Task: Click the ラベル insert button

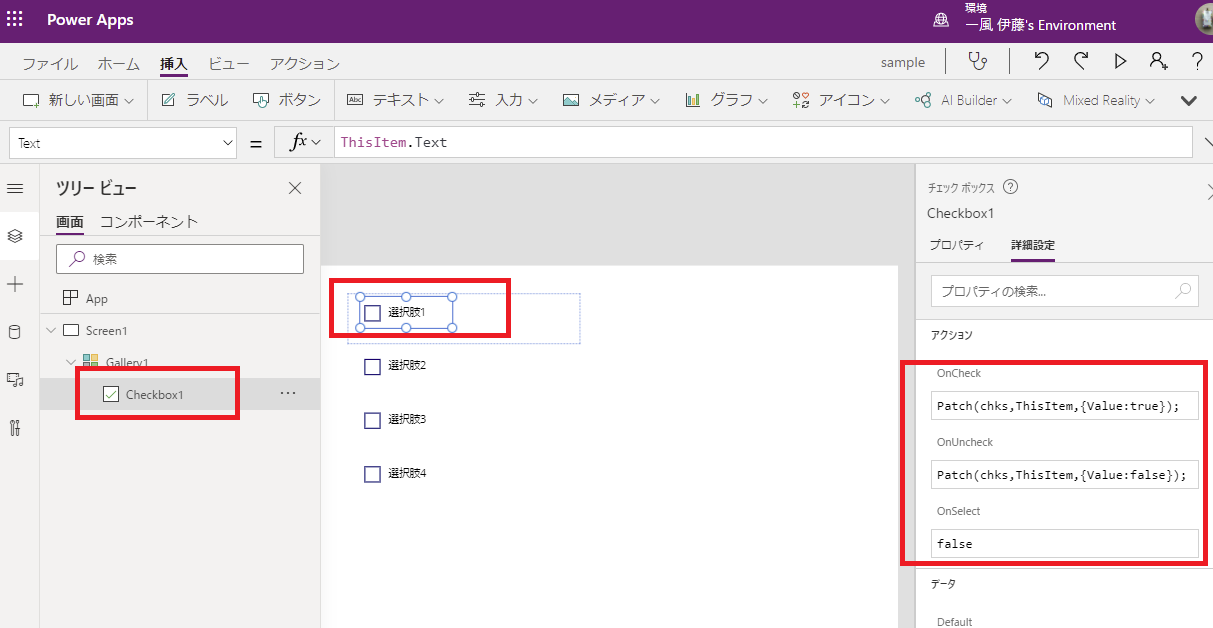Action: 195,100
